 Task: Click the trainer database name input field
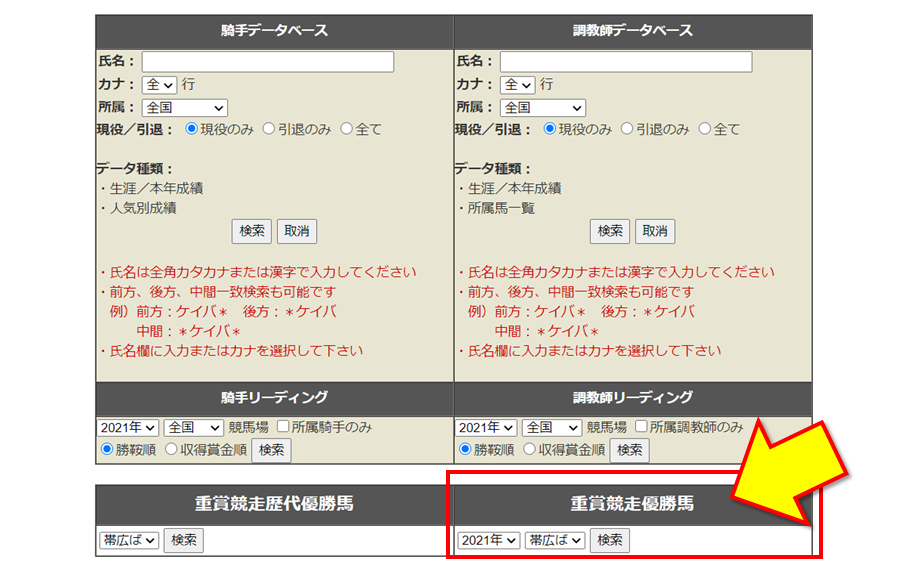(x=625, y=62)
